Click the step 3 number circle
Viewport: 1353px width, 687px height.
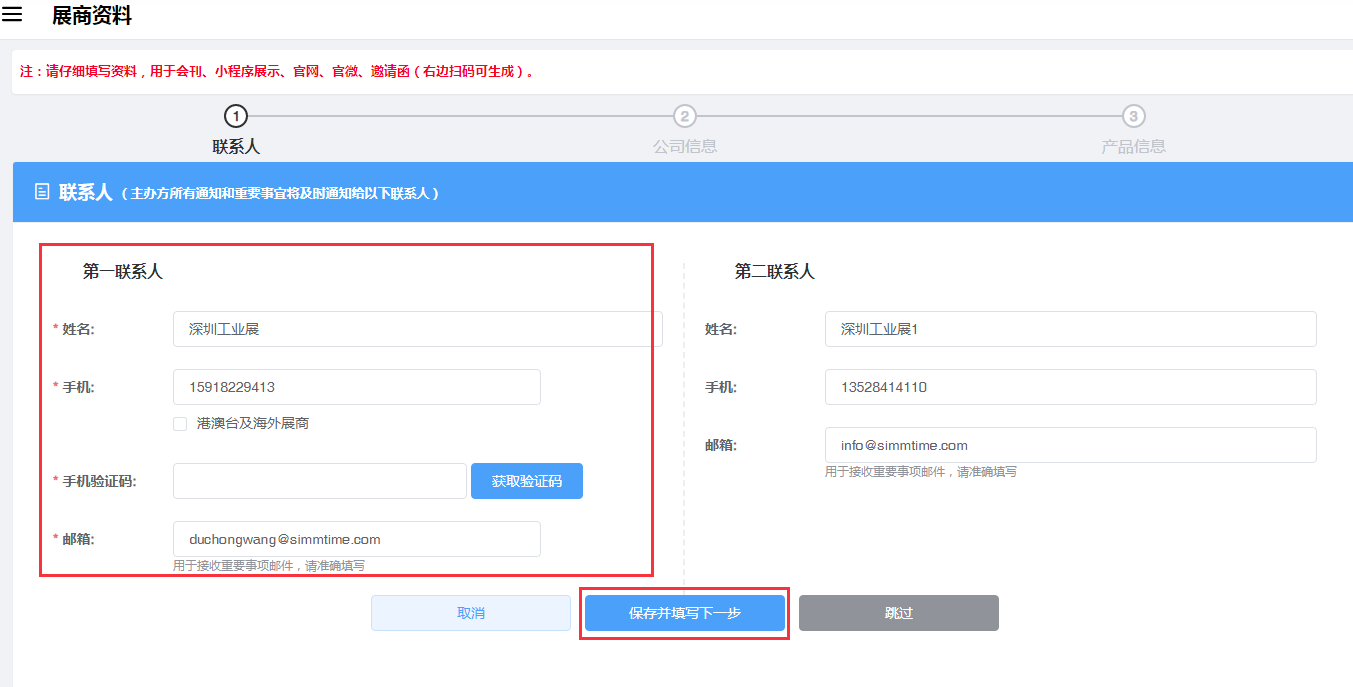tap(1133, 116)
